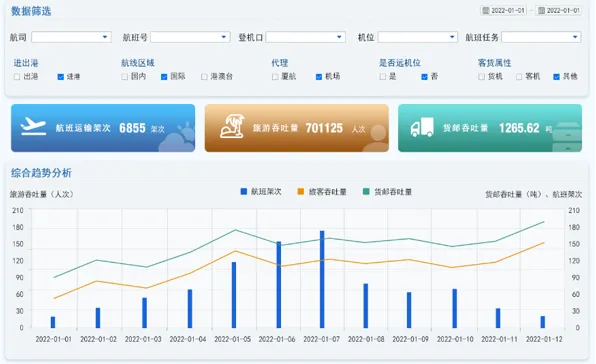This screenshot has height=364, width=596.
Task: Uncheck the 进港 checkbox
Action: click(x=60, y=77)
